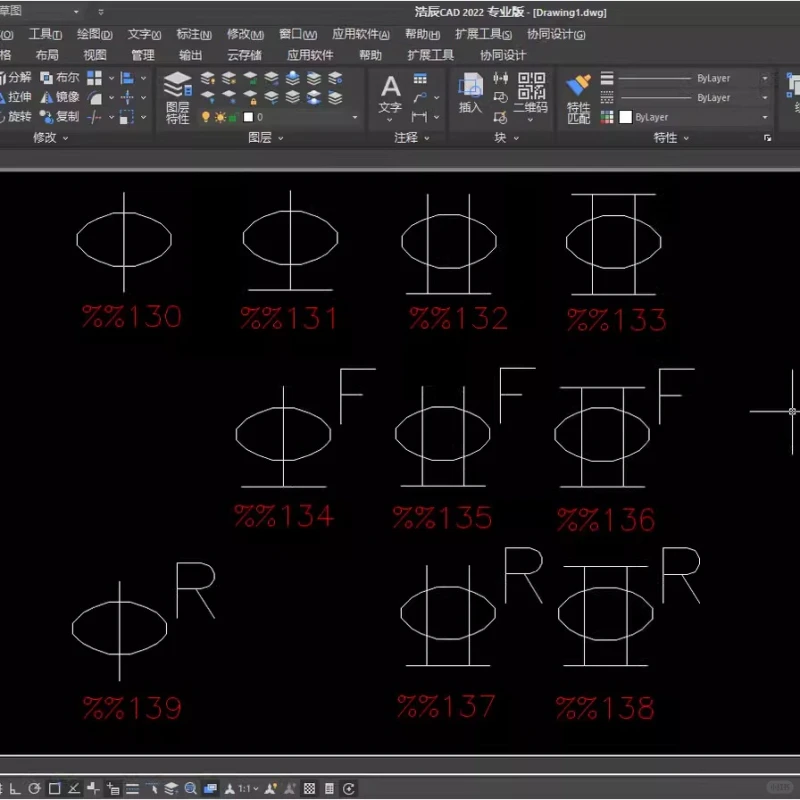Click the Properties panel dialog launcher arrow
800x800 pixels.
(x=767, y=138)
